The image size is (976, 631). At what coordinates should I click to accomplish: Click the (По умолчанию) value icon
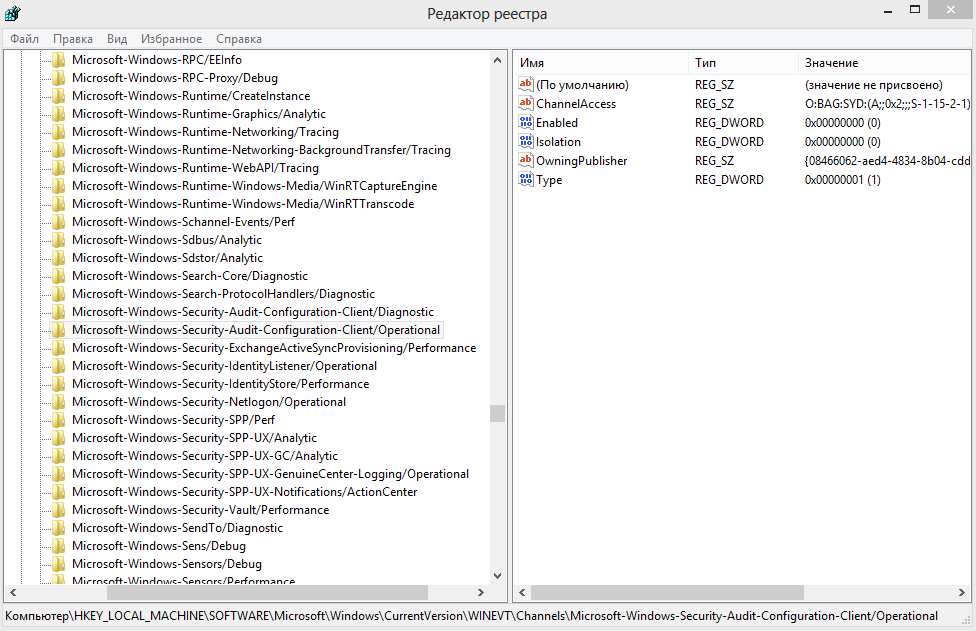coord(526,84)
